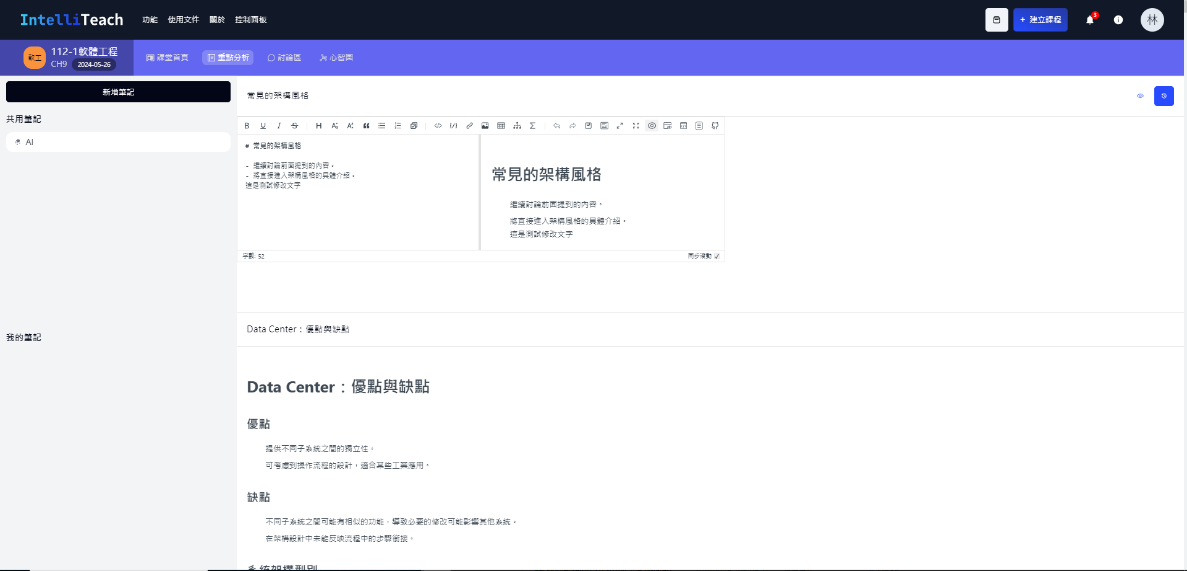Open user avatar 林 menu
This screenshot has height=571, width=1187.
coord(1152,20)
